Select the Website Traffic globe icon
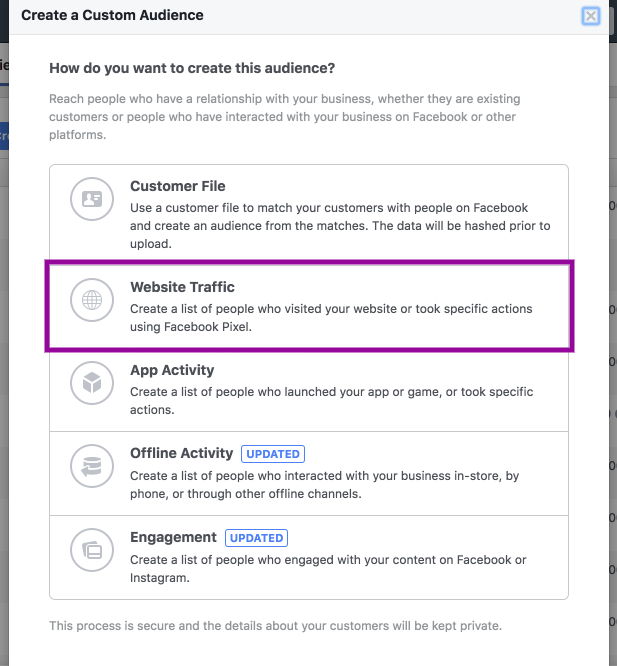The height and width of the screenshot is (666, 617). (x=92, y=300)
